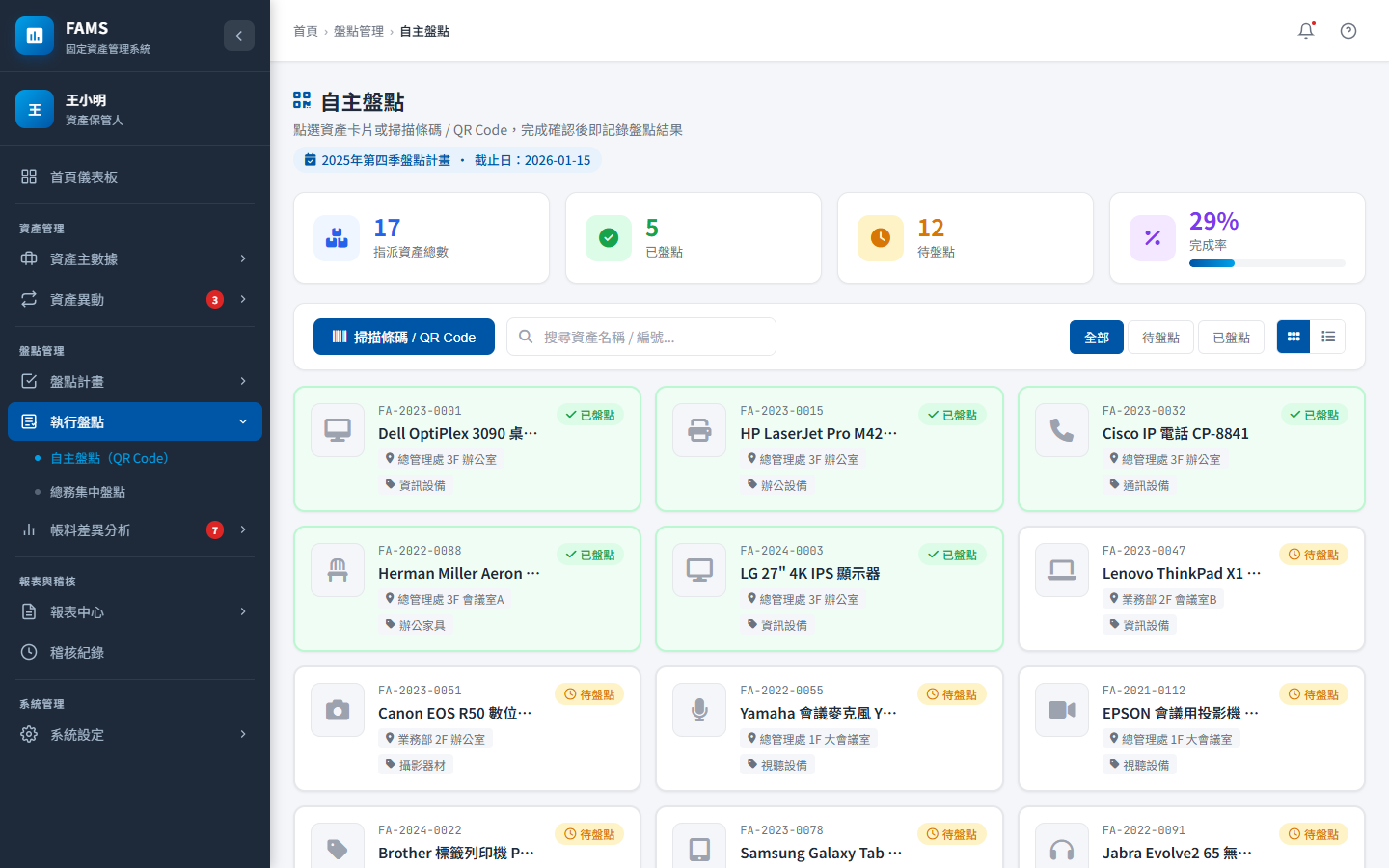Click the Dell OptiPlex 3090 monitor icon
Screen dimensions: 1389x868
[x=338, y=430]
